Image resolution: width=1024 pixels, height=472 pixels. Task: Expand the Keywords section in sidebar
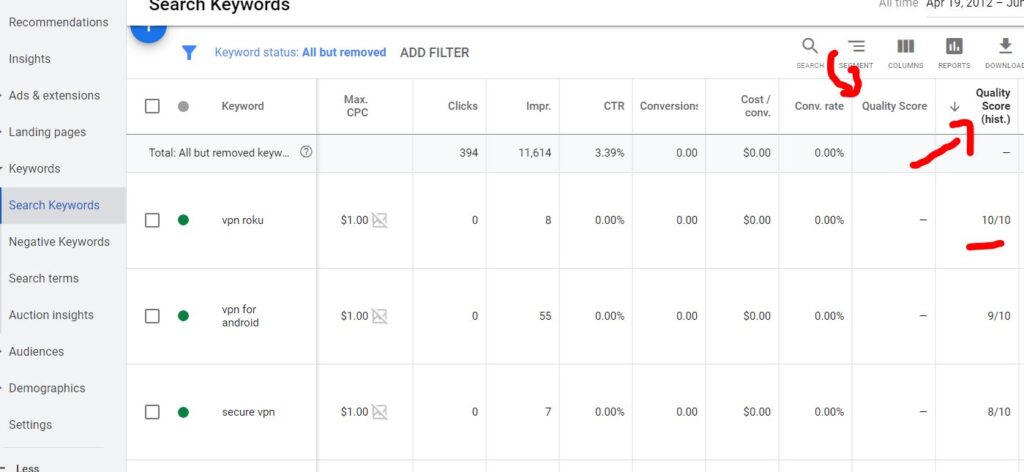34,169
